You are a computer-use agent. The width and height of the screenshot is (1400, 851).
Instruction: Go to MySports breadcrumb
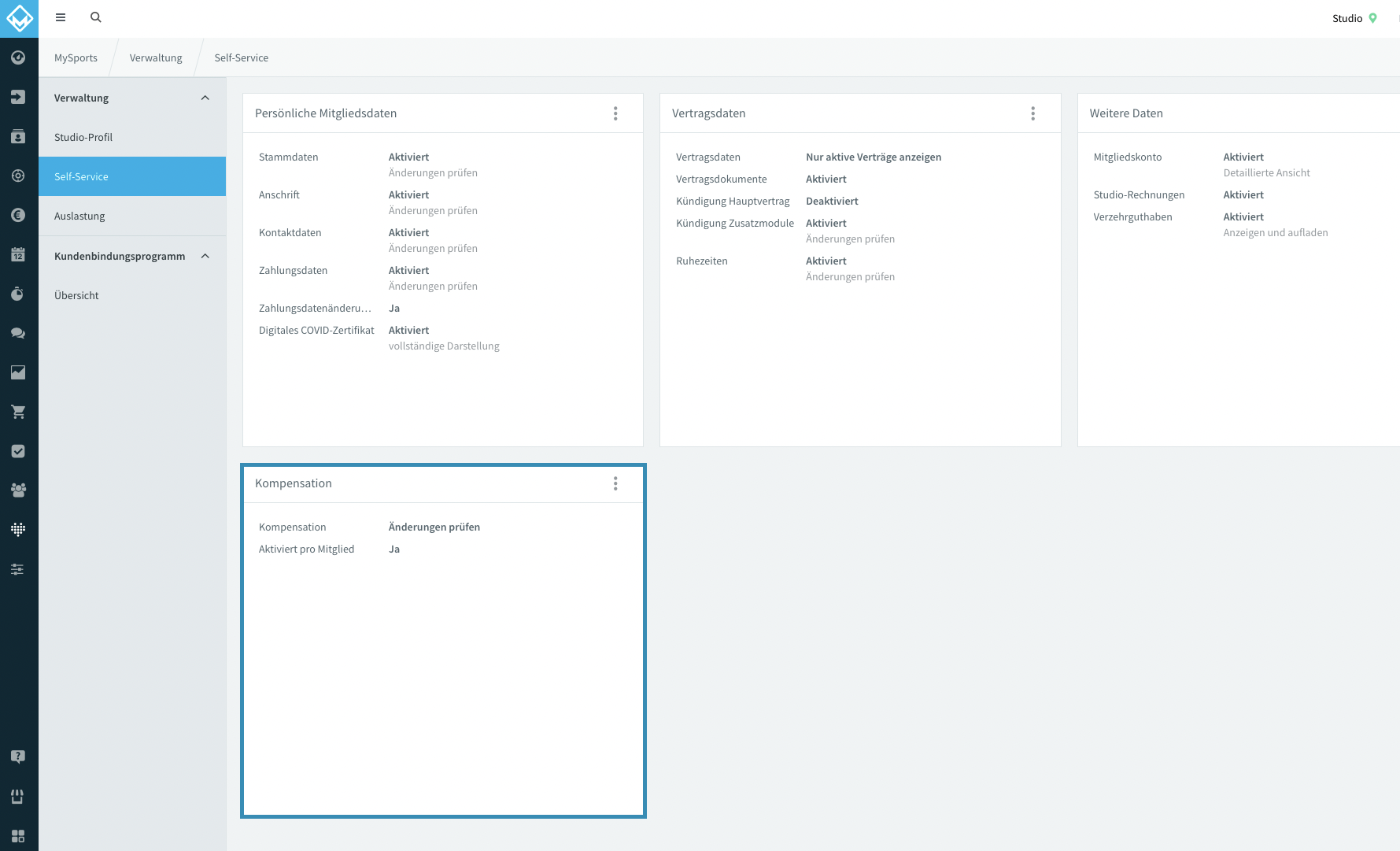click(76, 57)
